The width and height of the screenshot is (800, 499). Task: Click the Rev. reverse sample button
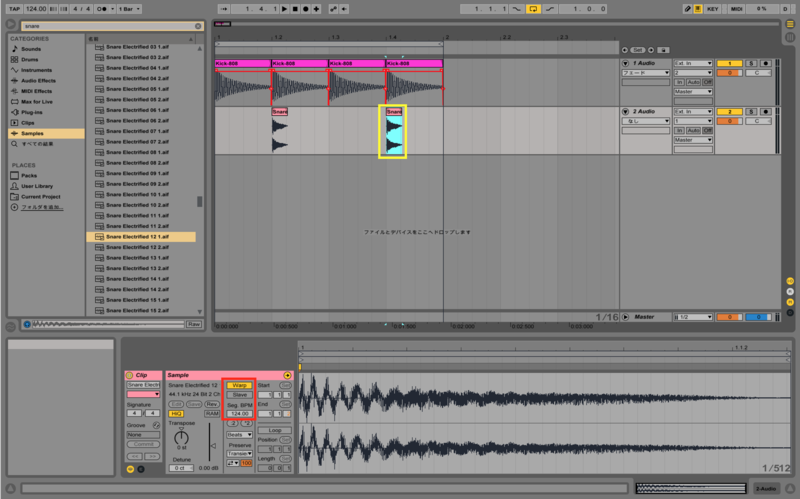(212, 404)
